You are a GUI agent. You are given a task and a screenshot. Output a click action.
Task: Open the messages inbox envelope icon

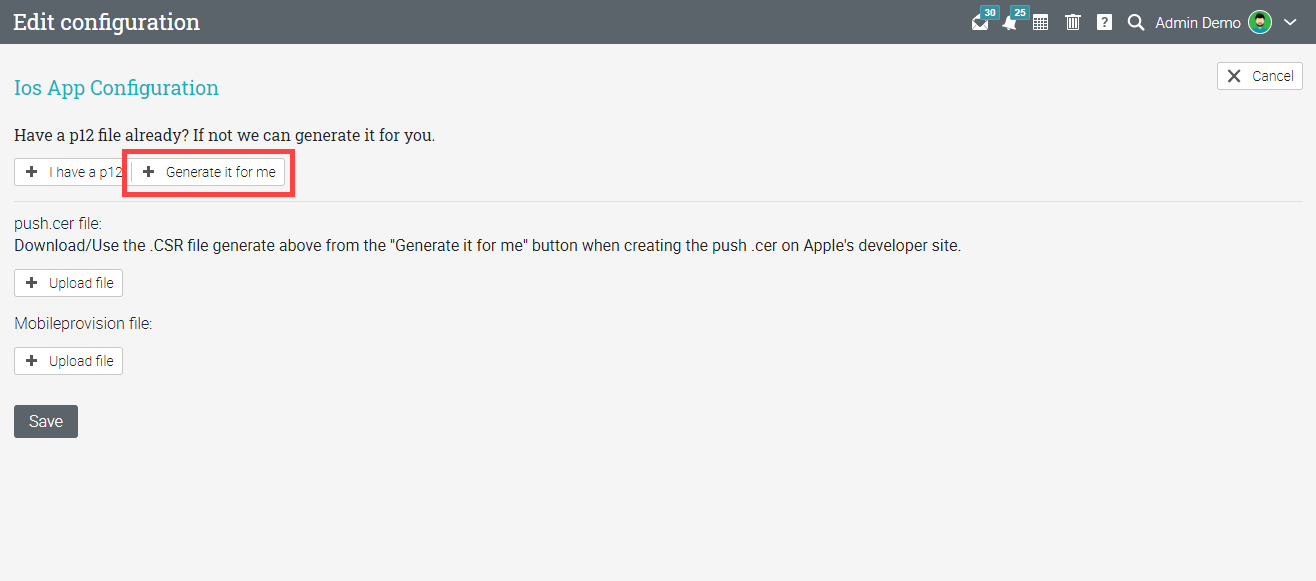980,23
